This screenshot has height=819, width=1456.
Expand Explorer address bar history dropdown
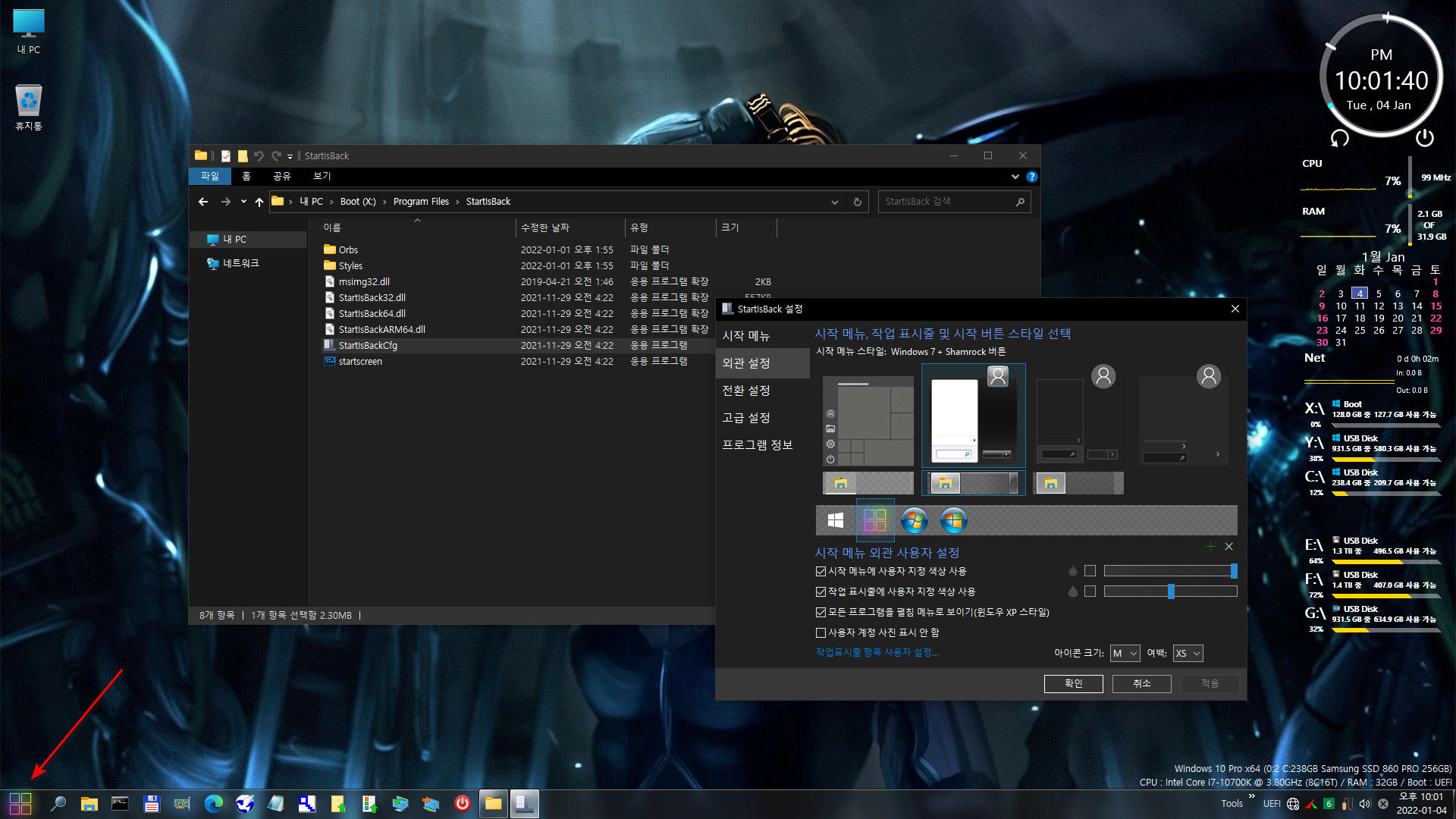tap(835, 202)
